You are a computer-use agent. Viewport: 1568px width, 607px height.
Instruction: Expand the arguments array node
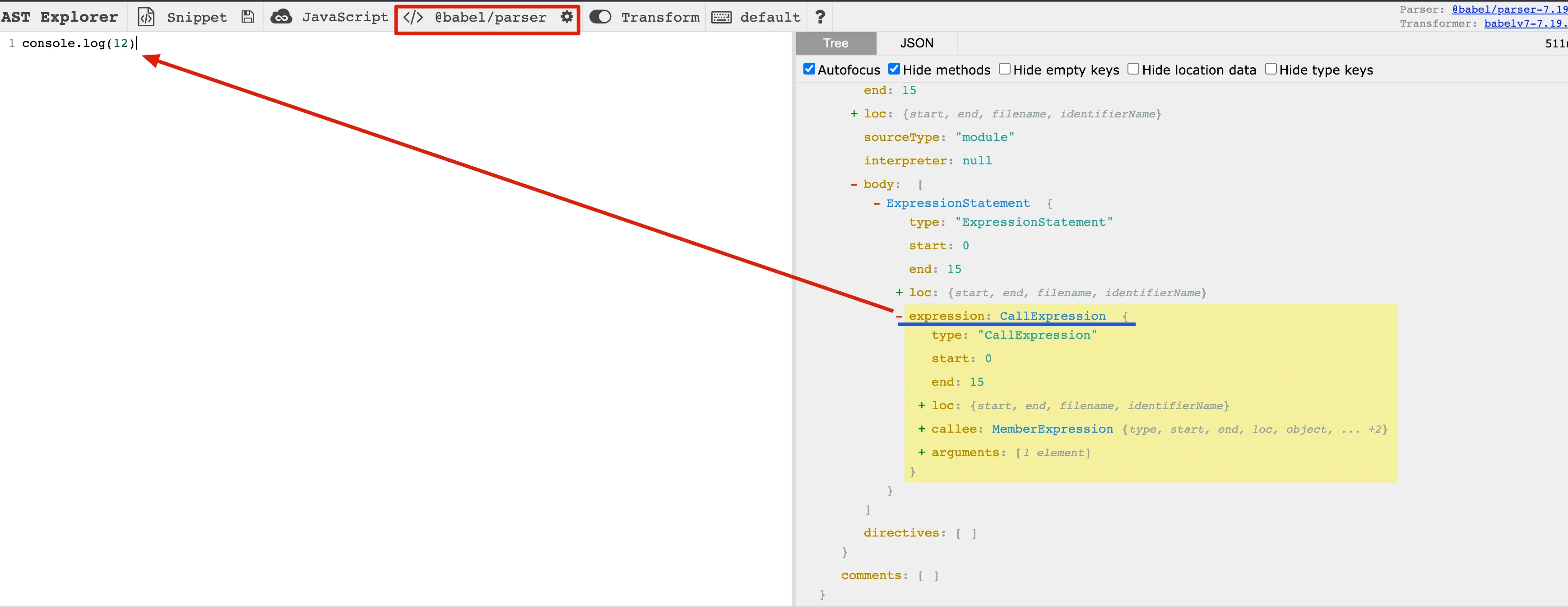[x=922, y=453]
